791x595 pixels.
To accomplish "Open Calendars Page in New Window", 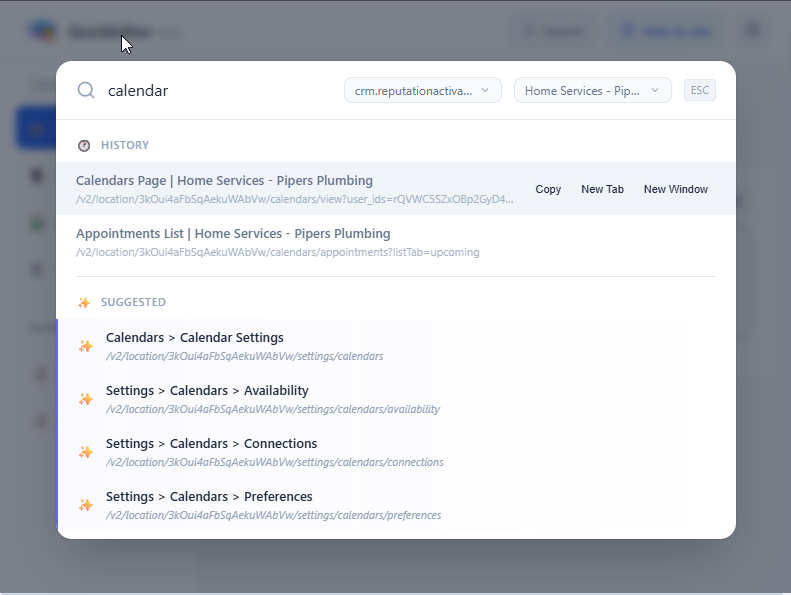I will tap(675, 189).
